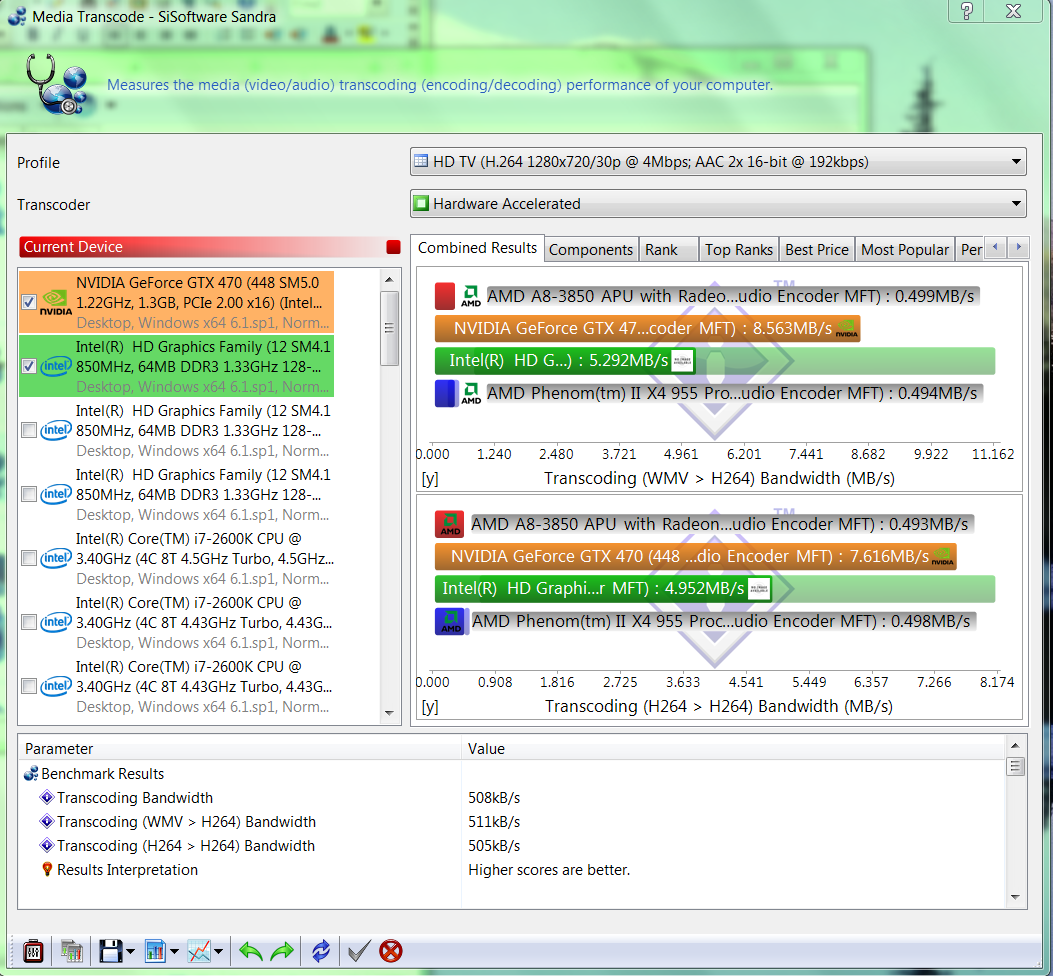Click the Transcoding (H264 > H264) Bandwidth row label
The width and height of the screenshot is (1053, 976).
[x=186, y=846]
